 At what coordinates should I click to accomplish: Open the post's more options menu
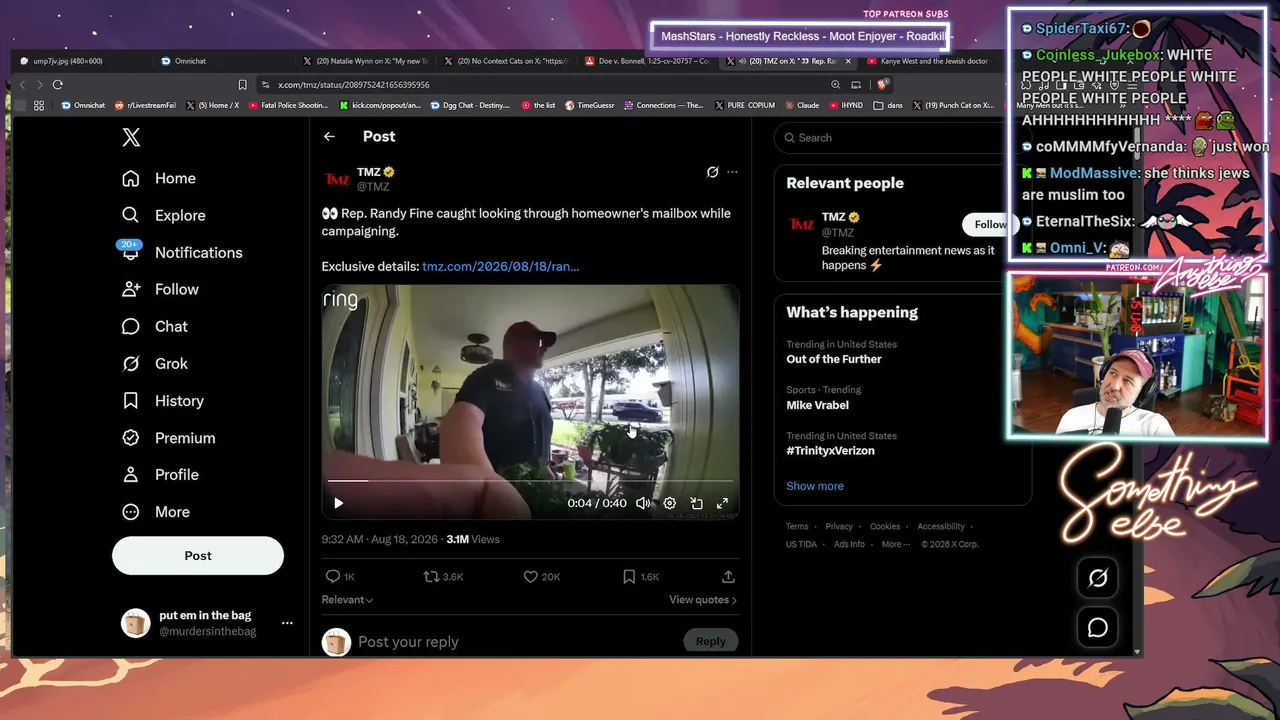pos(732,172)
